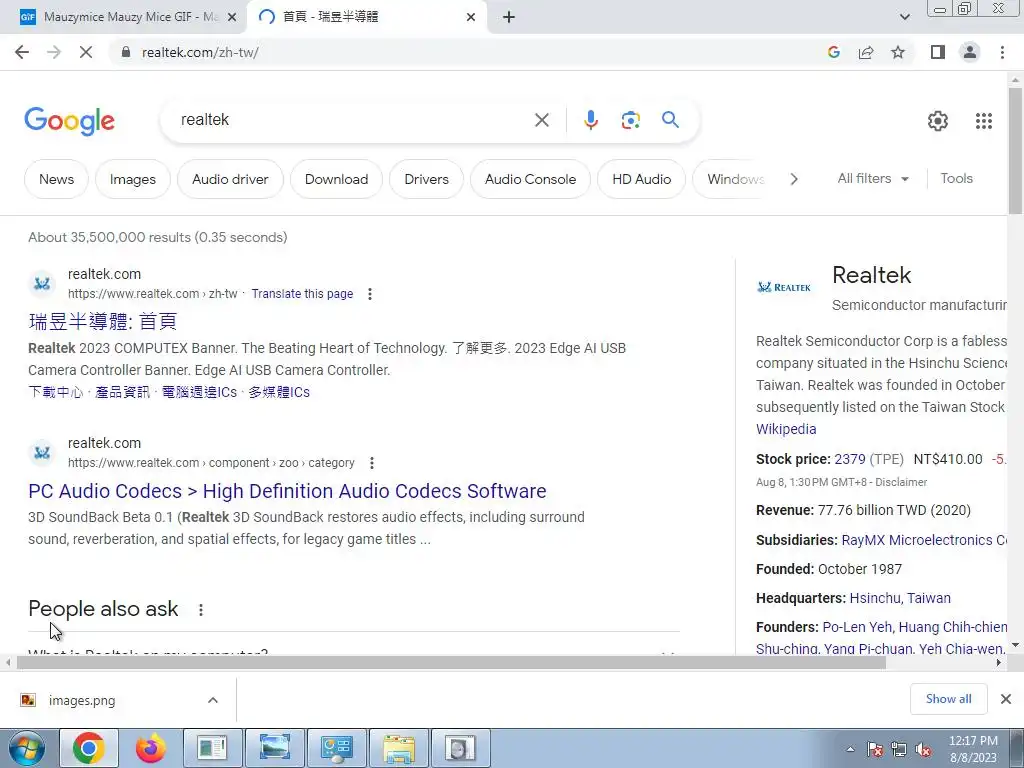The width and height of the screenshot is (1024, 768).
Task: Click the Google icon in the address bar
Action: (x=833, y=52)
